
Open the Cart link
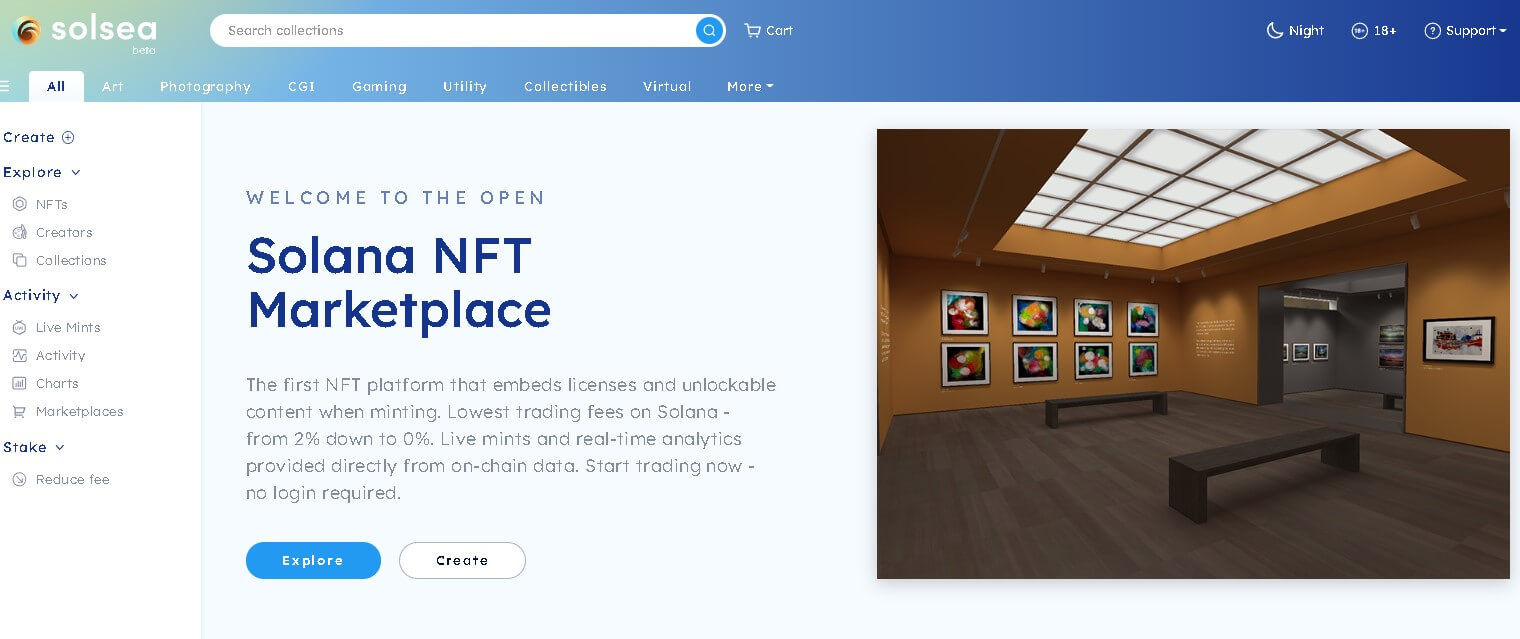pyautogui.click(x=779, y=31)
